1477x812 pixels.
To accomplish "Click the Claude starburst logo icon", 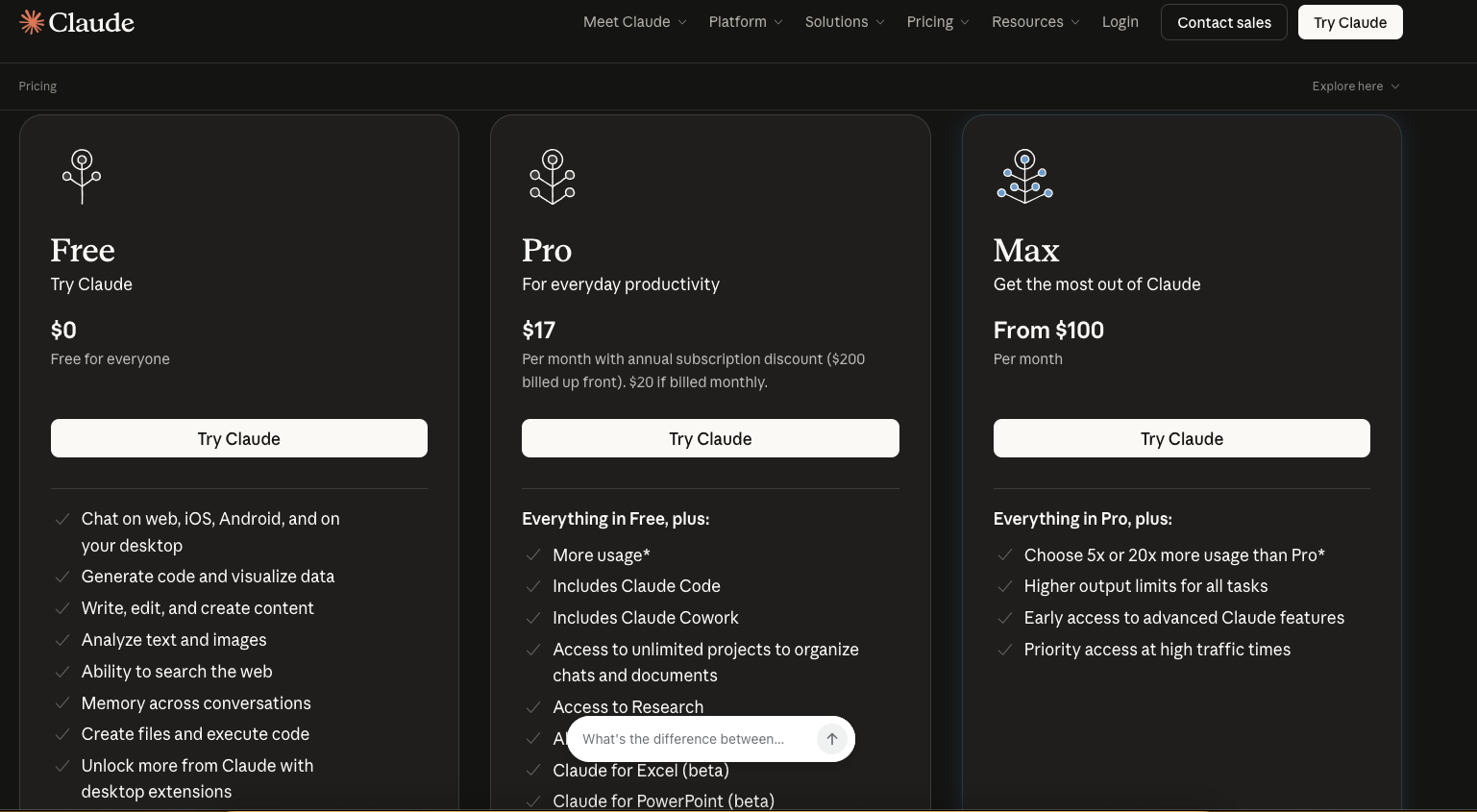I will point(32,22).
